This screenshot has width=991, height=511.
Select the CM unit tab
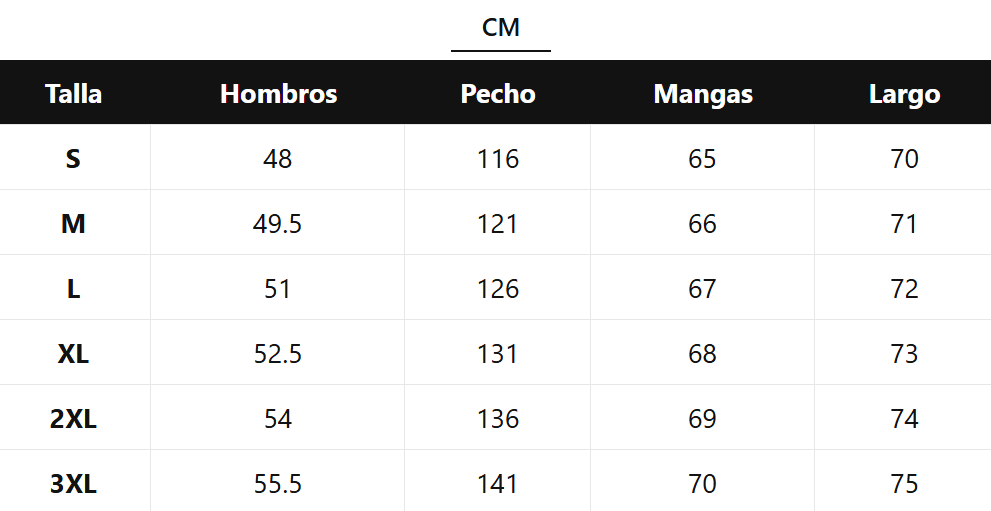tap(500, 28)
